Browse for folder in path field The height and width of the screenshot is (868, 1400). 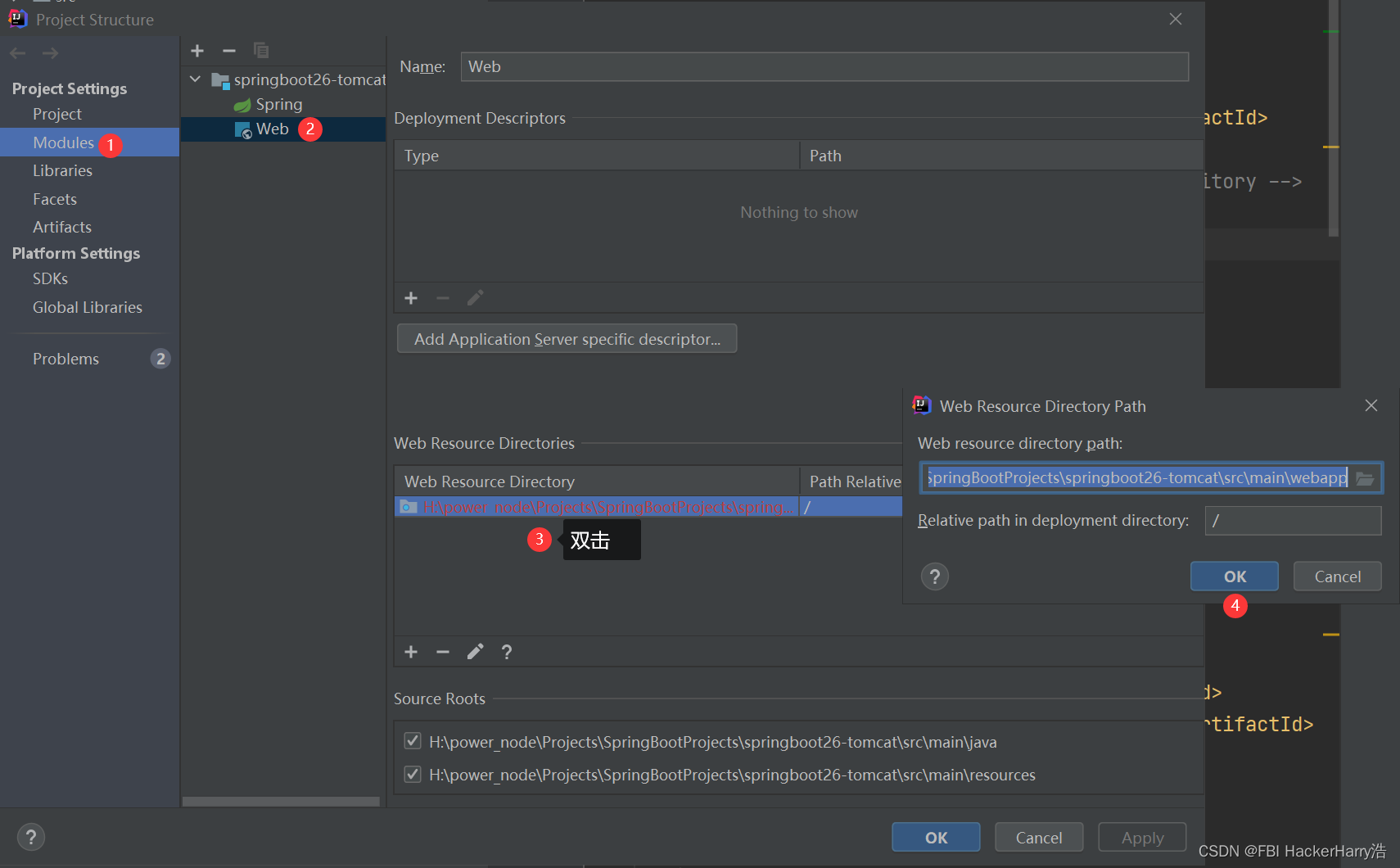(x=1365, y=478)
